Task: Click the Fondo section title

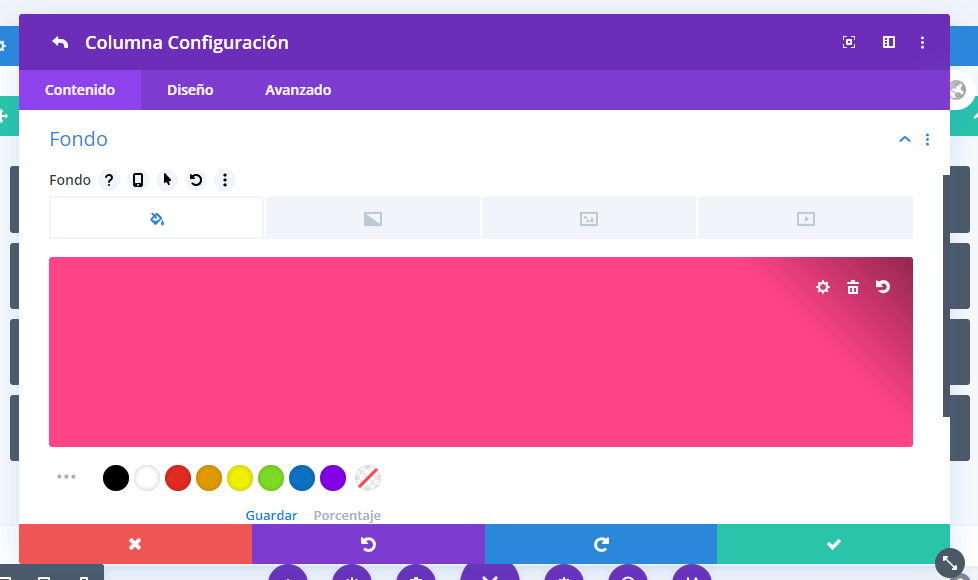Action: [79, 138]
